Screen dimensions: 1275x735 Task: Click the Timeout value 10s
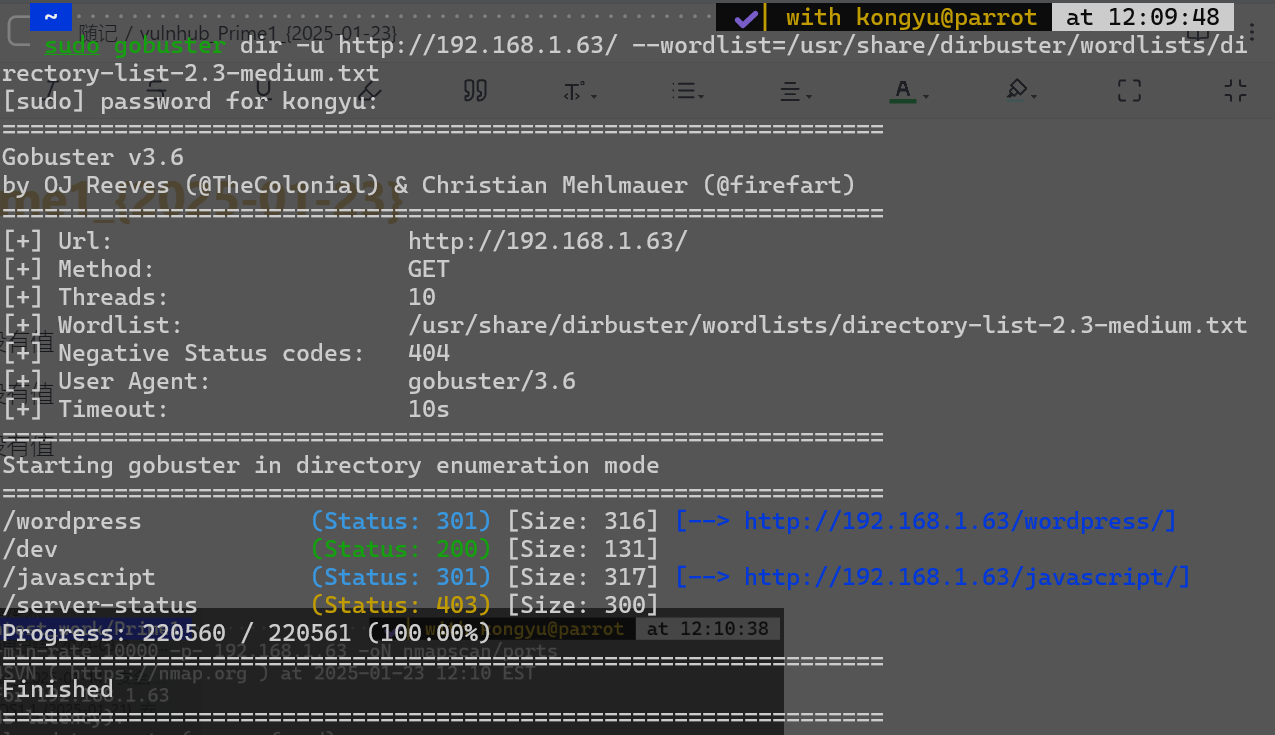point(429,409)
